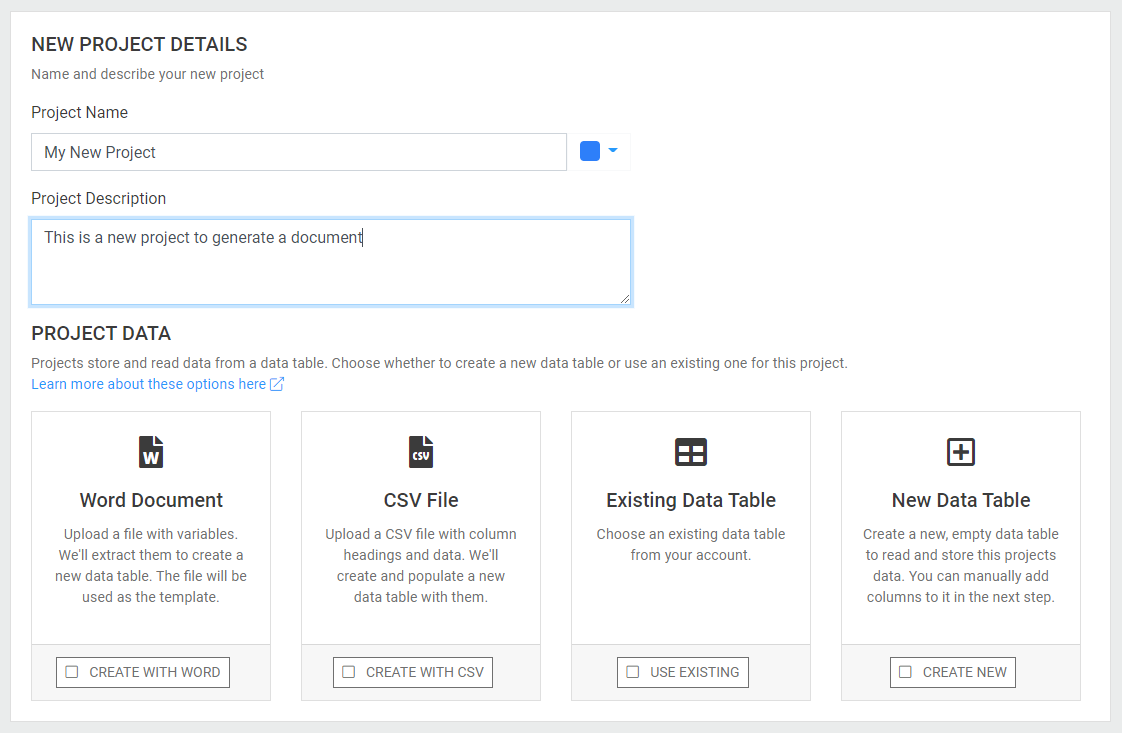The height and width of the screenshot is (733, 1122).
Task: Click the blue project color swatch
Action: tap(590, 151)
